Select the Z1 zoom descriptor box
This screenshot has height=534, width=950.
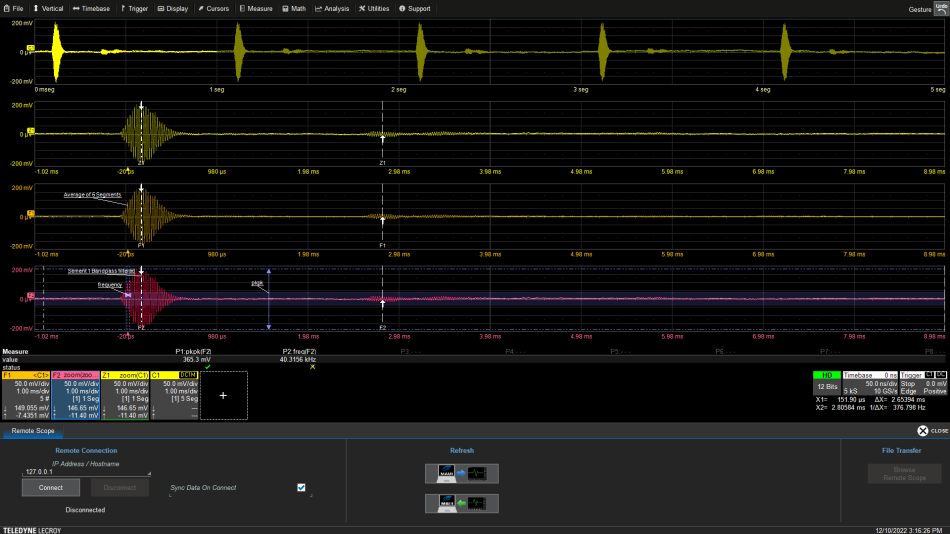coord(124,396)
